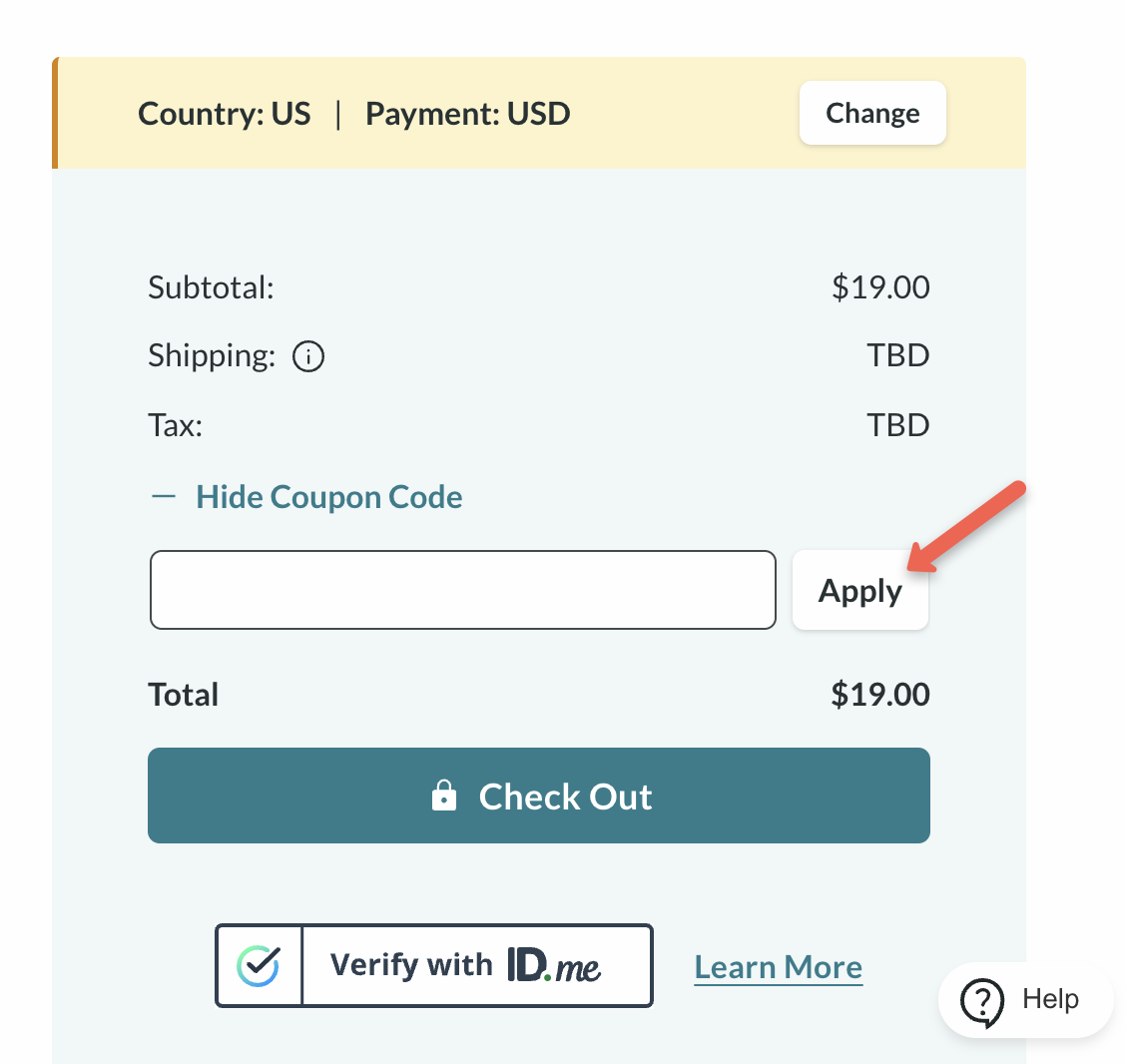Click the ID.me checkmark logo icon

(x=259, y=965)
